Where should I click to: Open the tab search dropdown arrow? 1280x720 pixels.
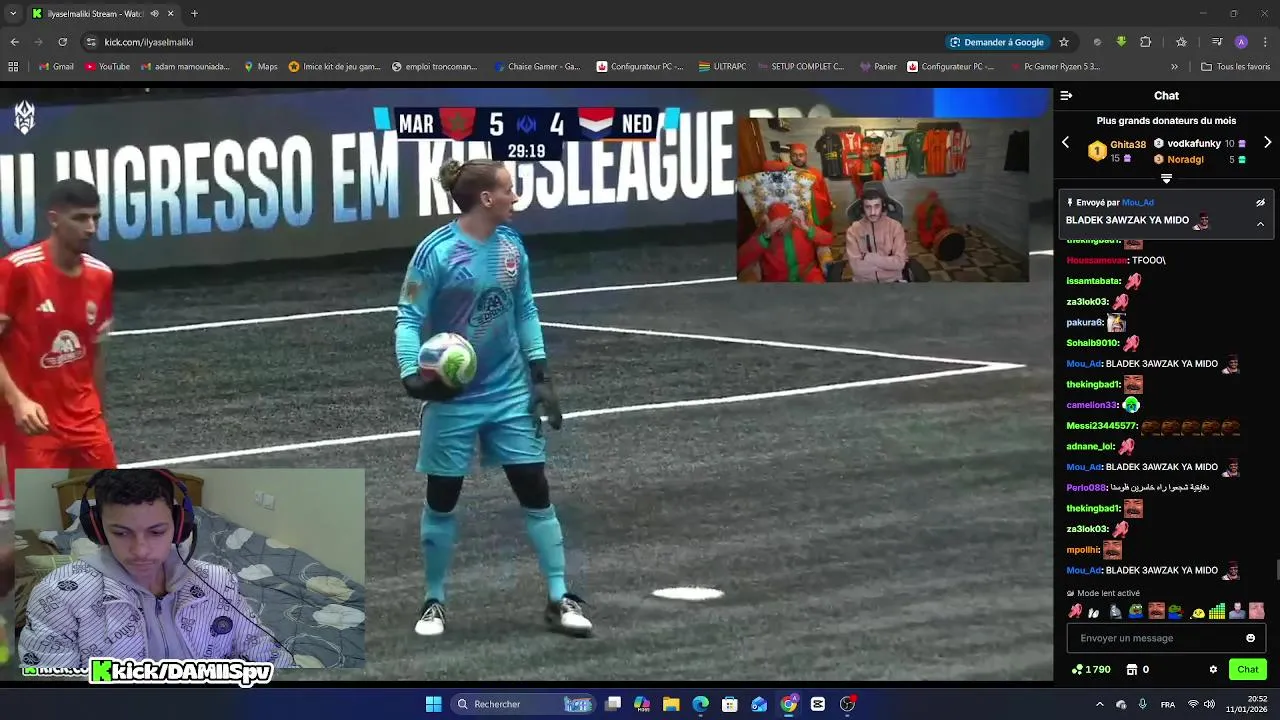coord(13,14)
